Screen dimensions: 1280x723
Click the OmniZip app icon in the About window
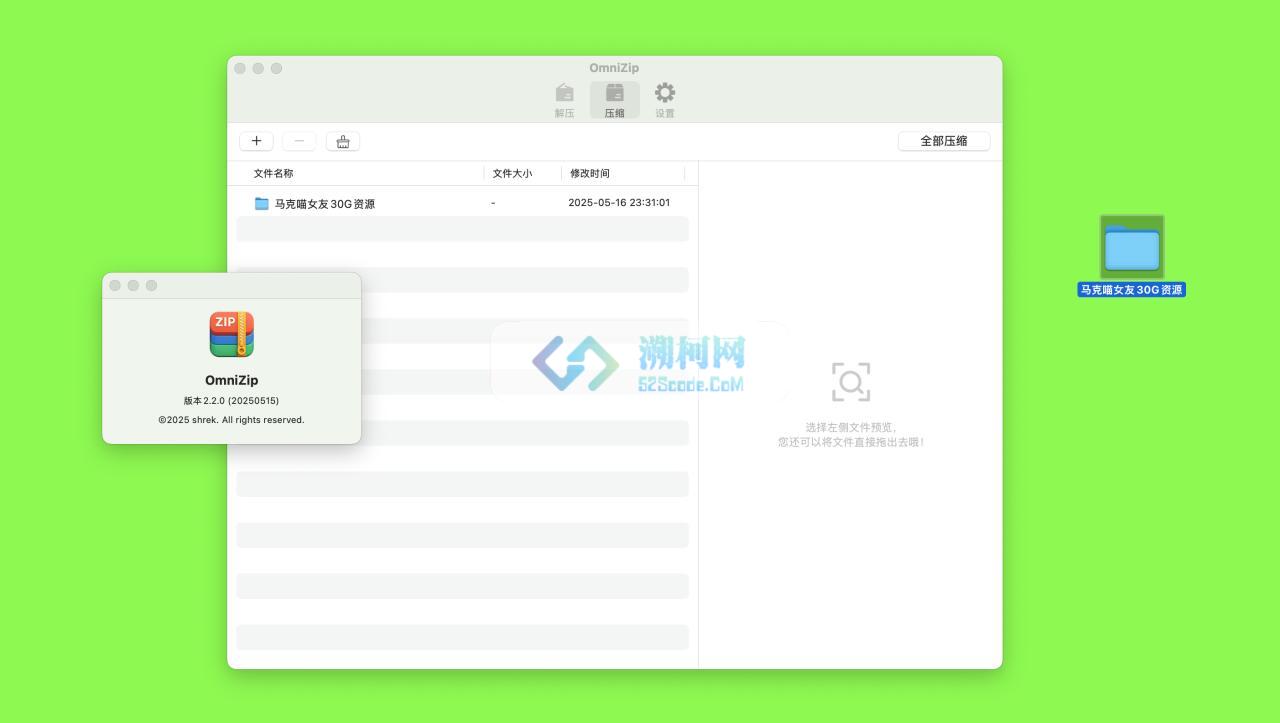point(232,334)
